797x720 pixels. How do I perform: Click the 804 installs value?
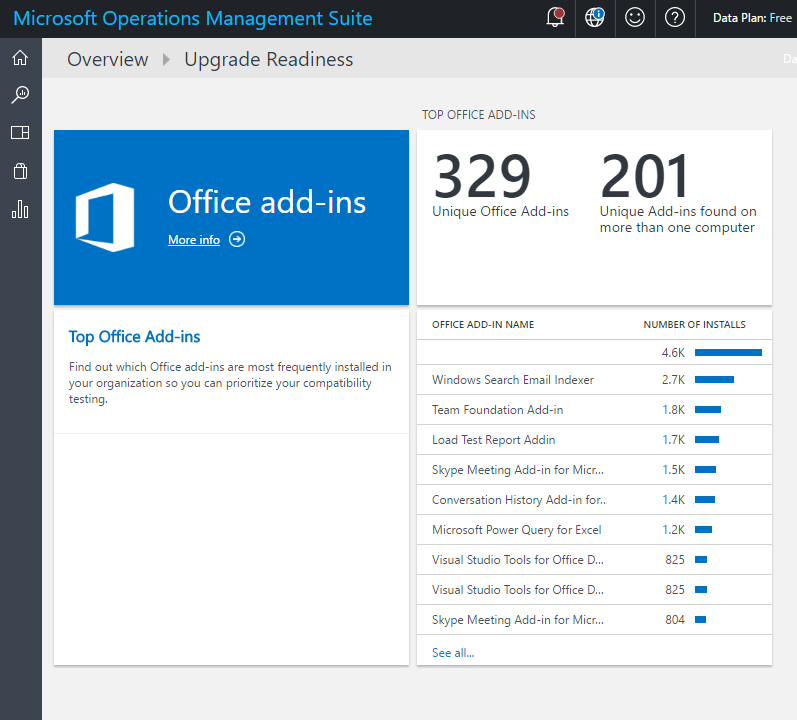[675, 619]
